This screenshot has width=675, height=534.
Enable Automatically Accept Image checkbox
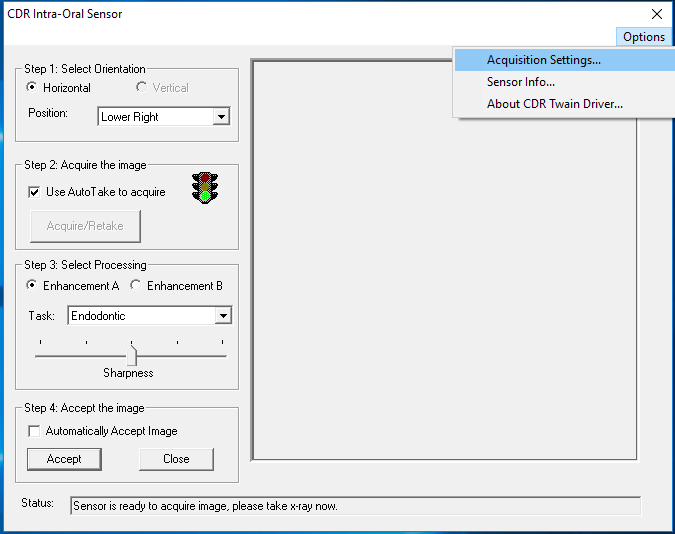[35, 431]
